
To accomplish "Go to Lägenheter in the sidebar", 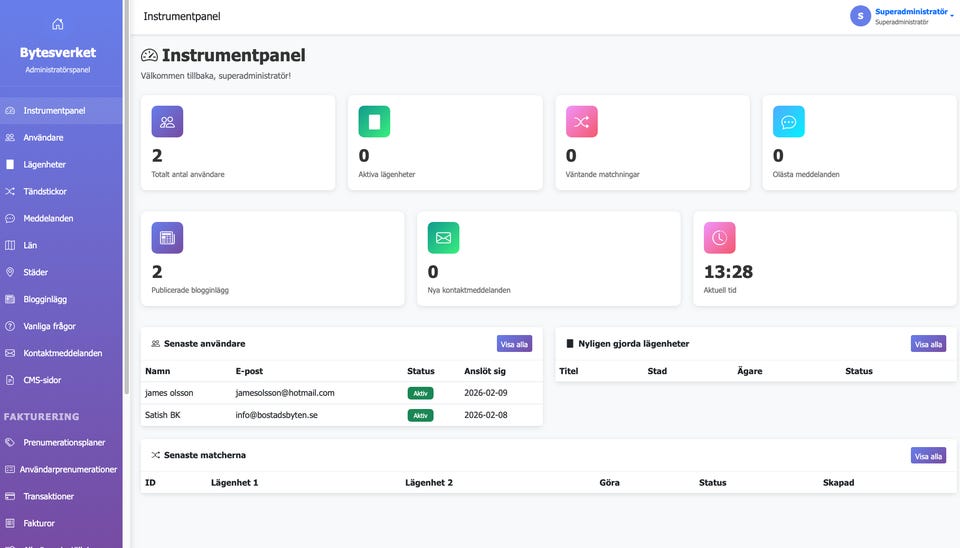I will (44, 164).
